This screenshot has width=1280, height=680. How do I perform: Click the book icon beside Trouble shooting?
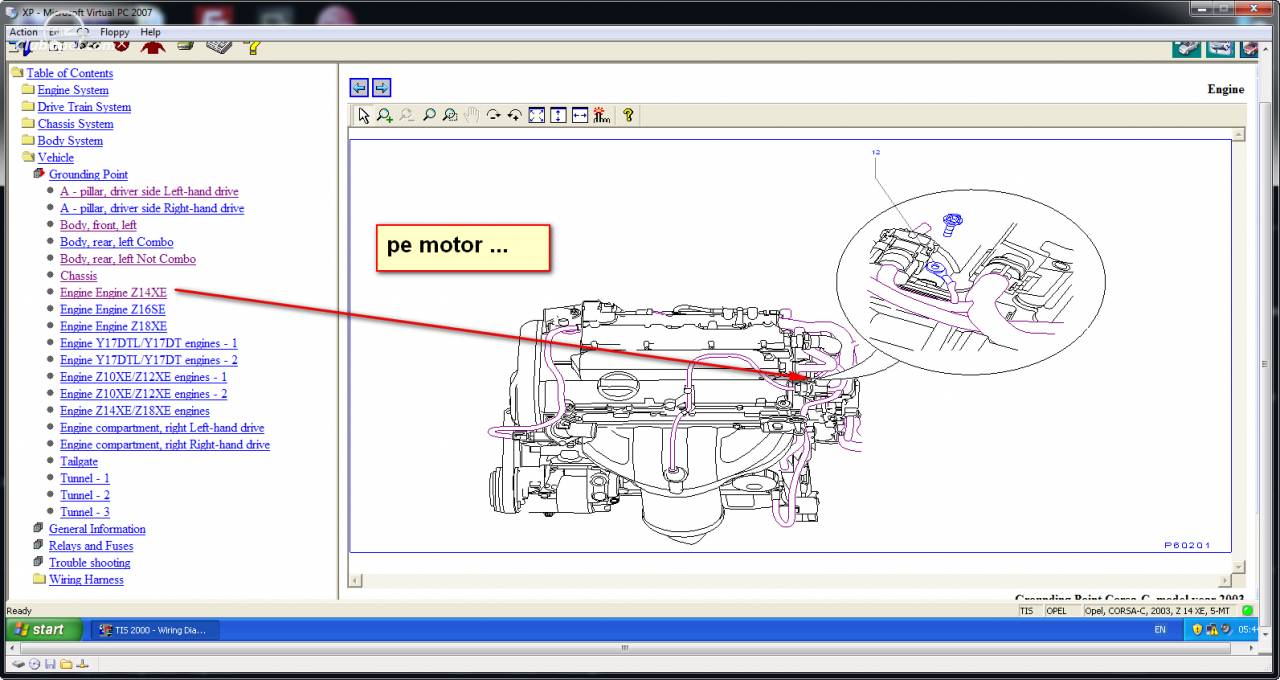point(39,563)
